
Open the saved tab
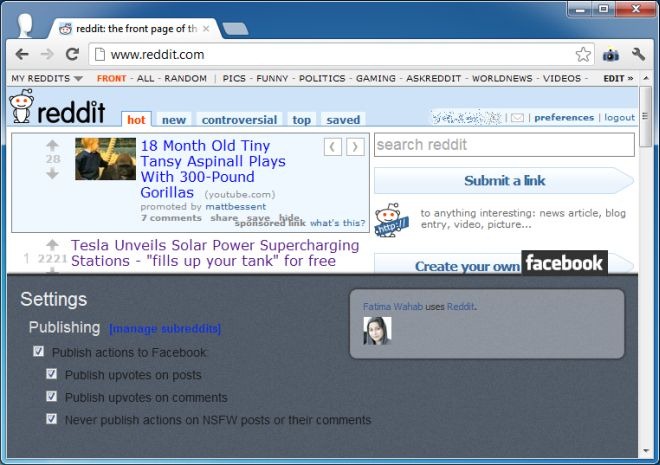[x=343, y=120]
